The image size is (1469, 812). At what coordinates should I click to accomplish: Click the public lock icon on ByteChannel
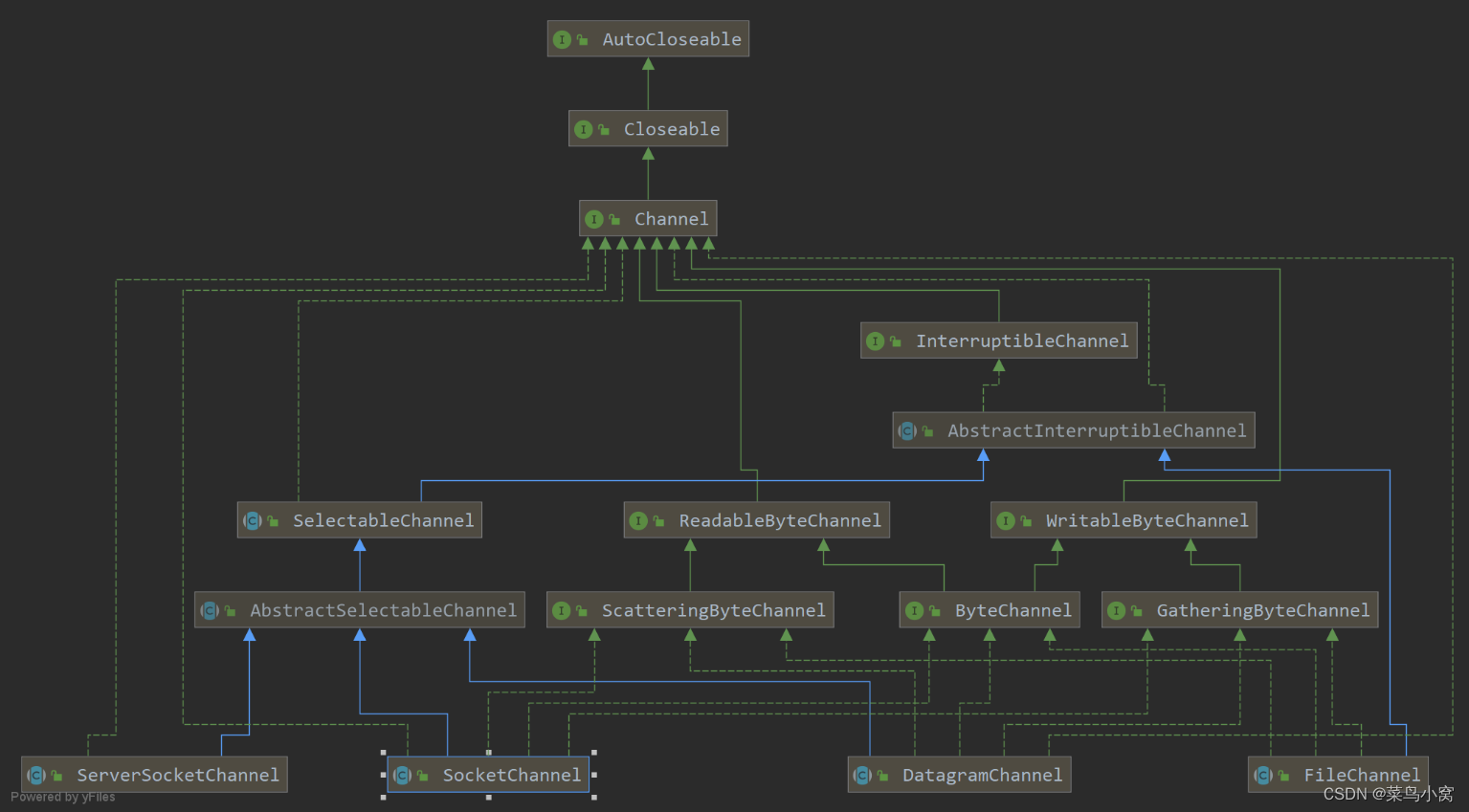point(934,610)
